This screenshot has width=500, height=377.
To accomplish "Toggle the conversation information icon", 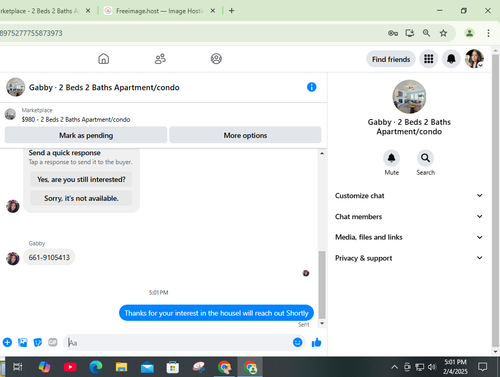I will 311,87.
